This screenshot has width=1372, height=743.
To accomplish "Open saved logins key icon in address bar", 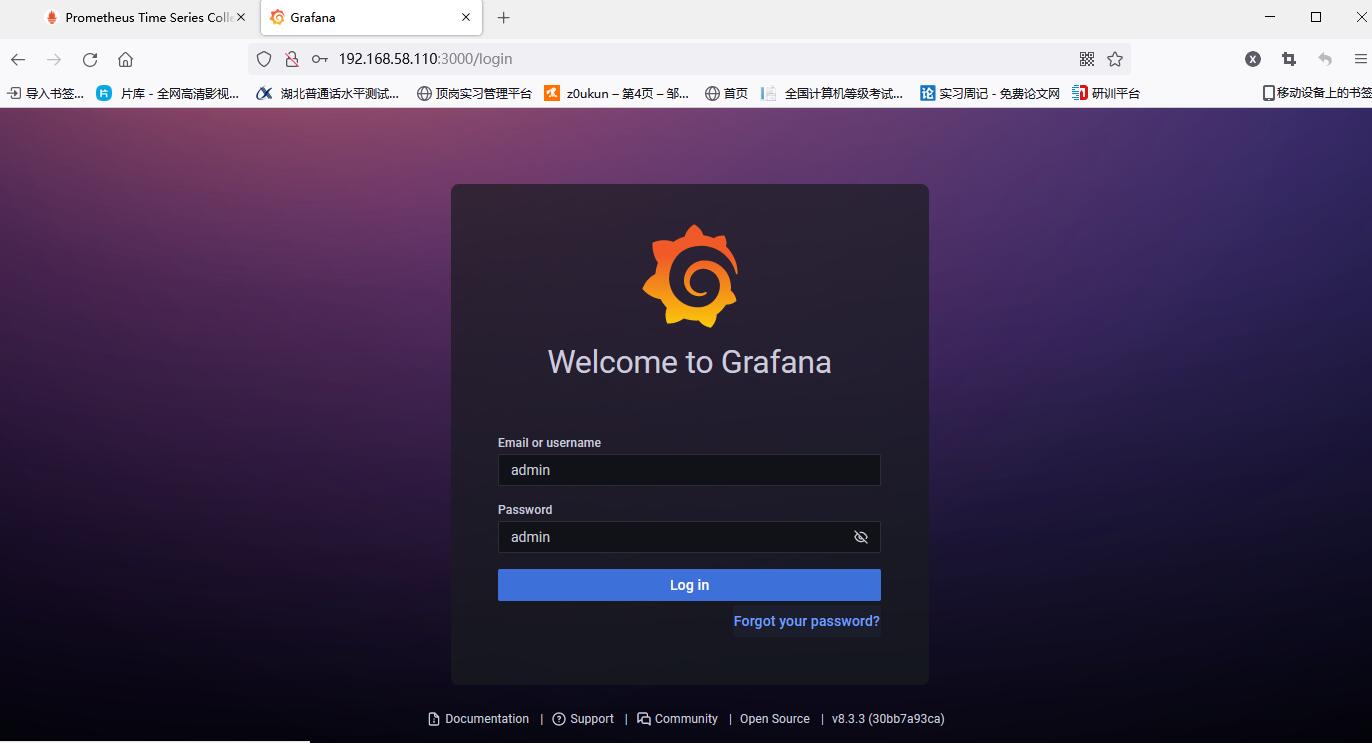I will pos(320,59).
